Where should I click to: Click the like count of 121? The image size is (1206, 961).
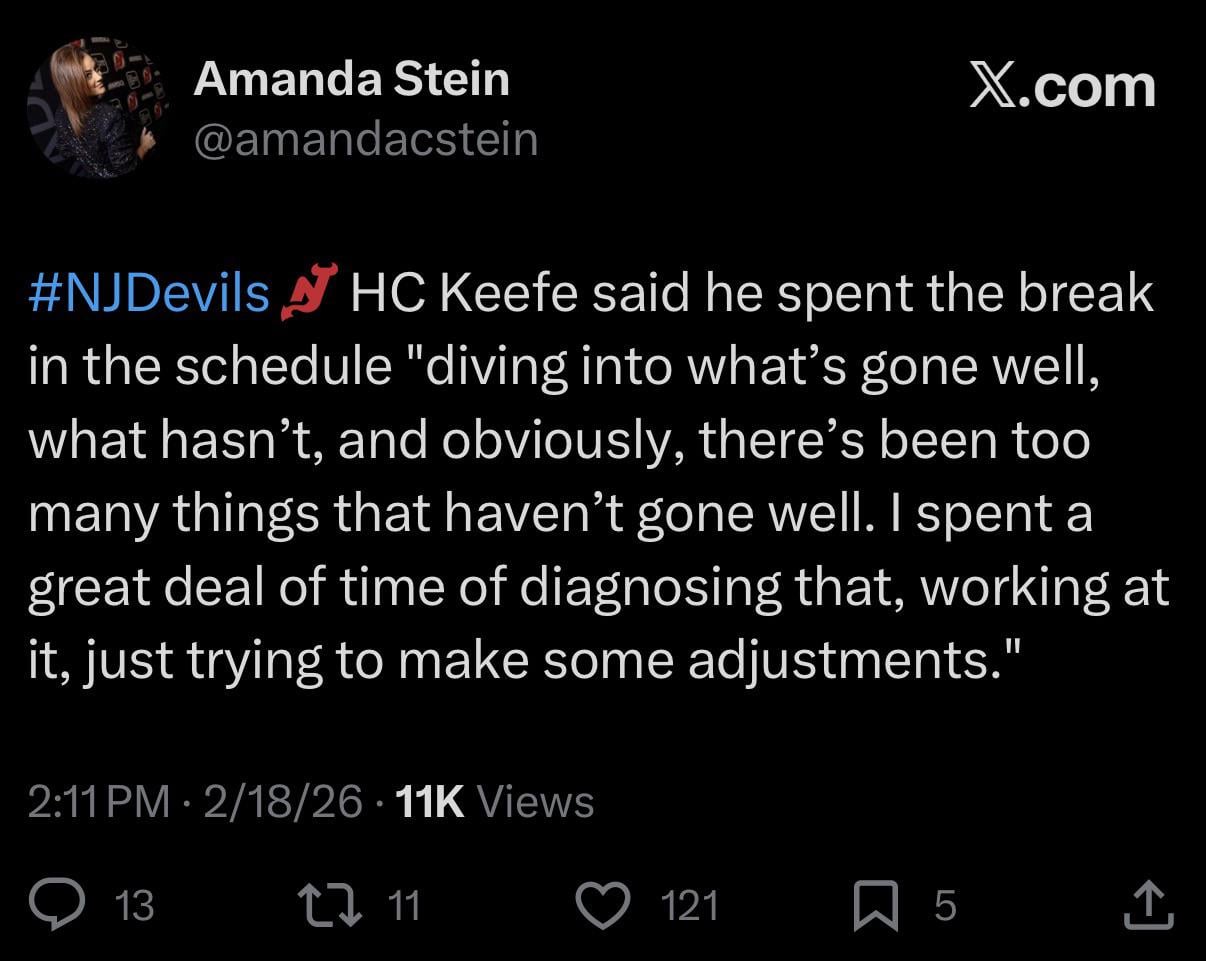tap(690, 906)
